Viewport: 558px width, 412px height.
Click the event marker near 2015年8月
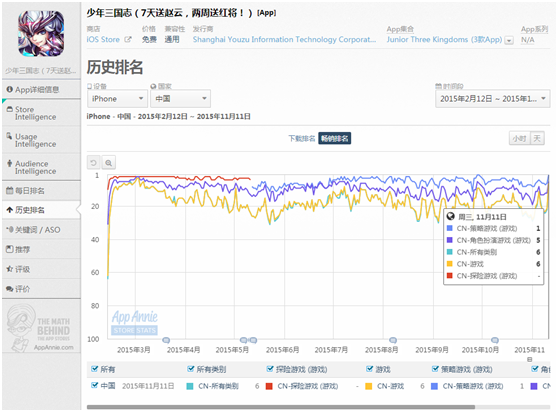click(x=393, y=340)
